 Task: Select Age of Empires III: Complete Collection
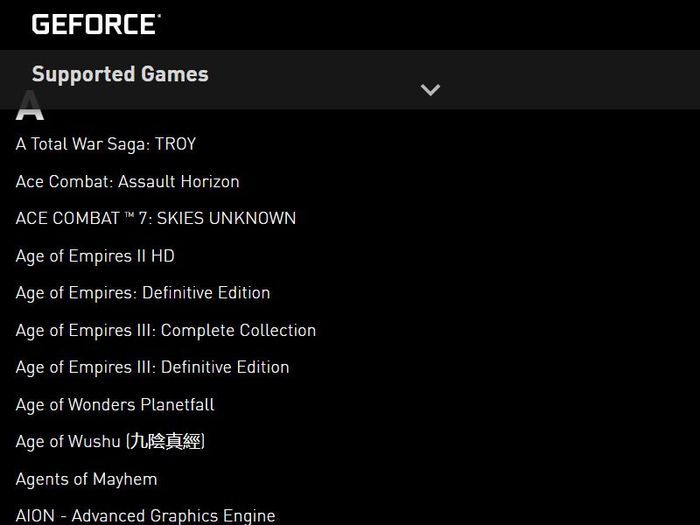166,331
